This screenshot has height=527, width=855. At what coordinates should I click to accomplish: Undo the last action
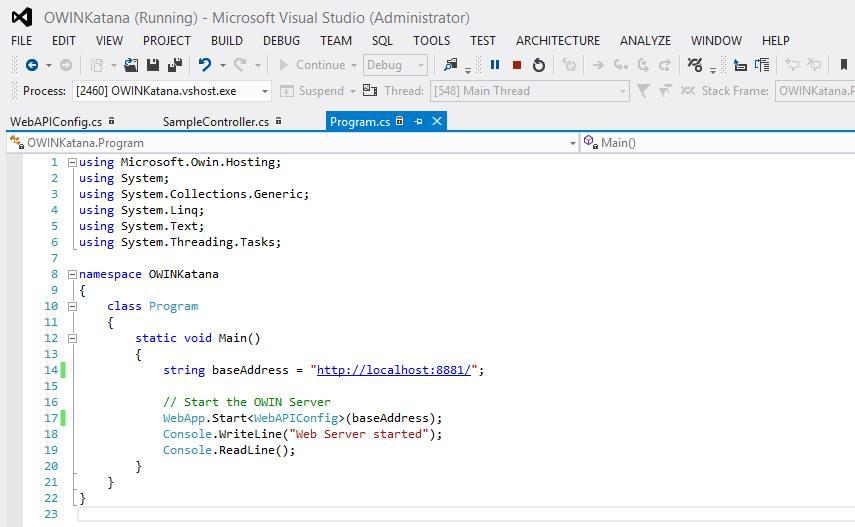point(205,65)
